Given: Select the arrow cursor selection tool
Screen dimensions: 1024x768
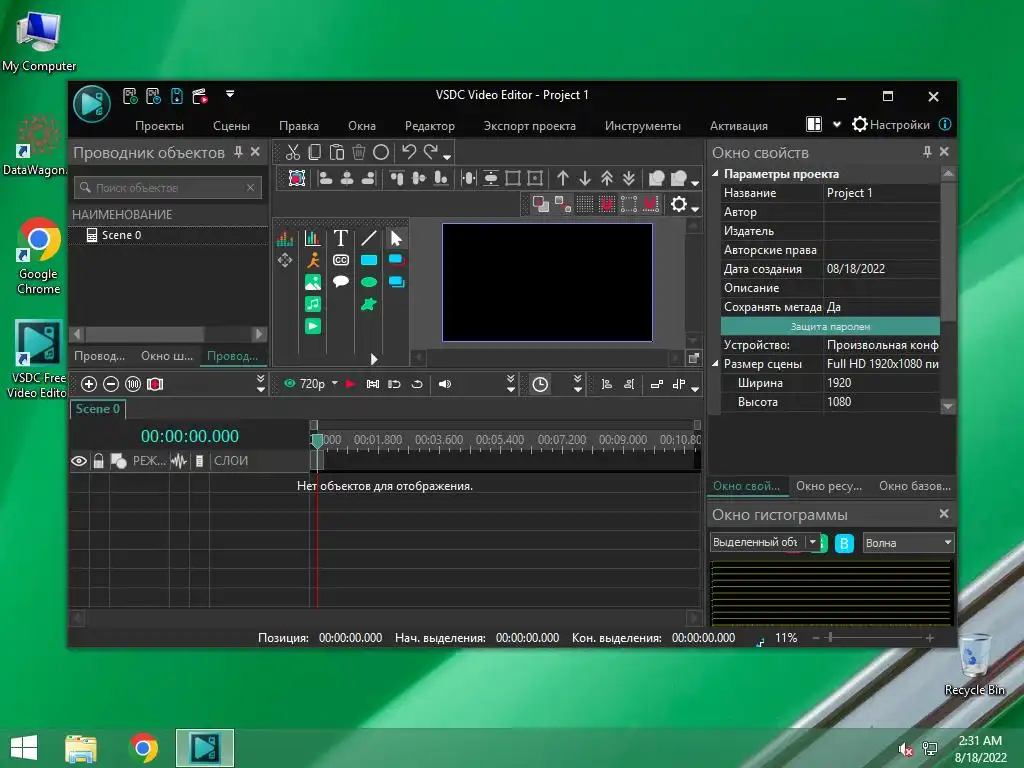Looking at the screenshot, I should [x=396, y=238].
